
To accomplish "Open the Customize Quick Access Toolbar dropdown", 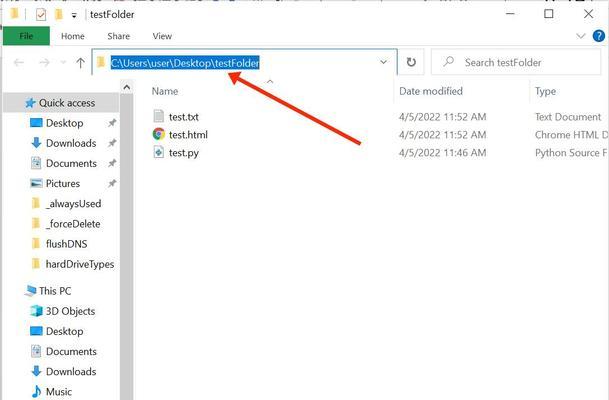I will 74,16.
